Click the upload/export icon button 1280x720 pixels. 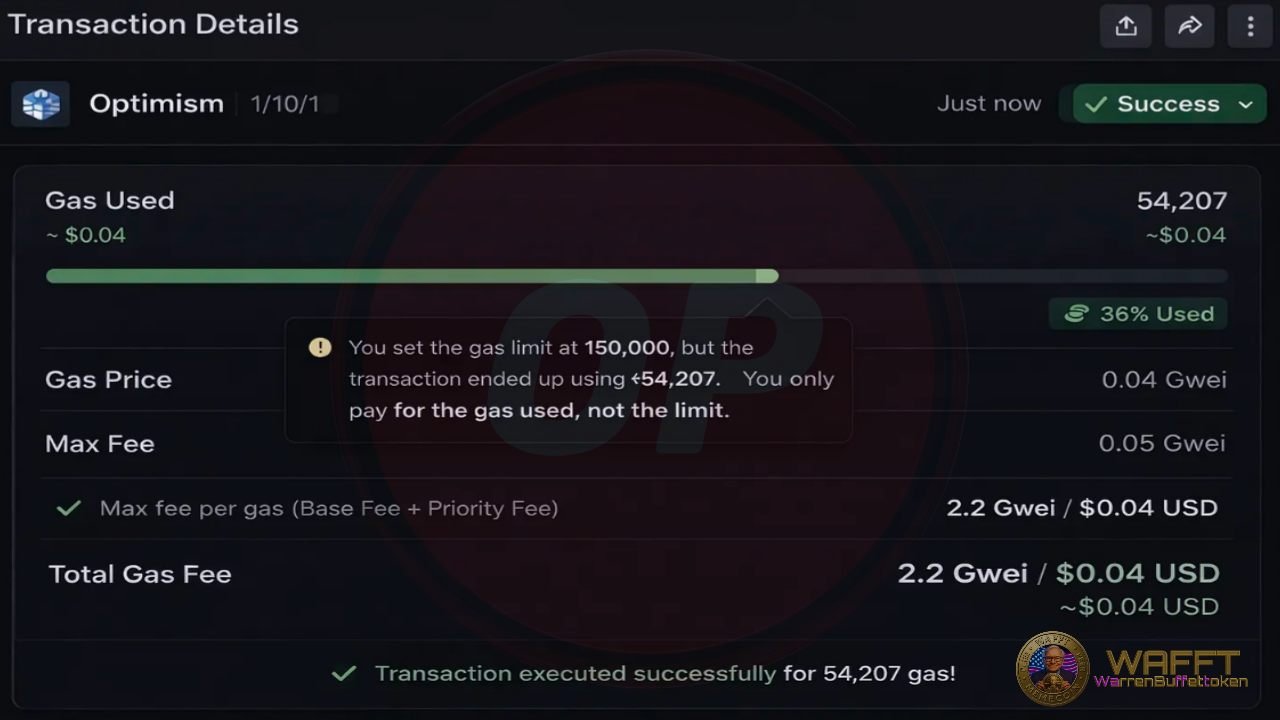(x=1126, y=27)
